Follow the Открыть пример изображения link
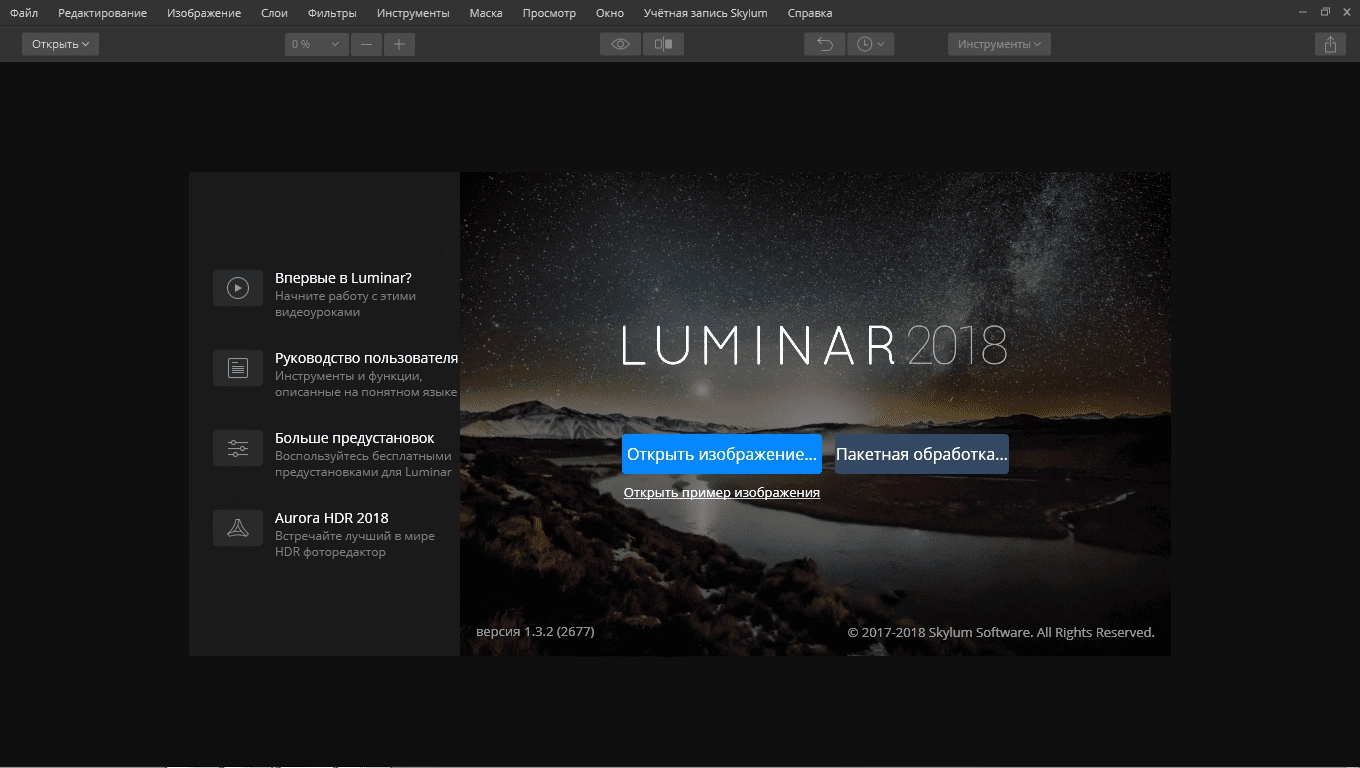This screenshot has width=1360, height=768. pos(722,492)
